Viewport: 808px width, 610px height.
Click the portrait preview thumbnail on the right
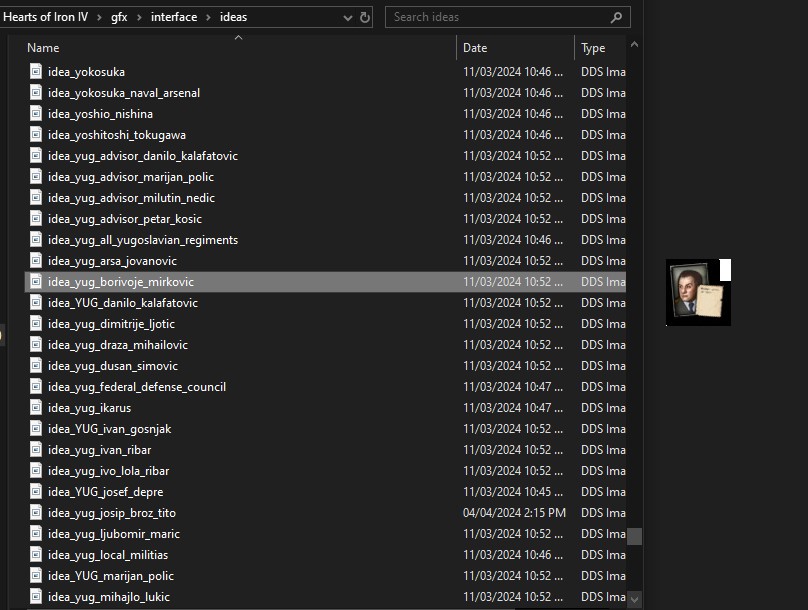pos(697,292)
